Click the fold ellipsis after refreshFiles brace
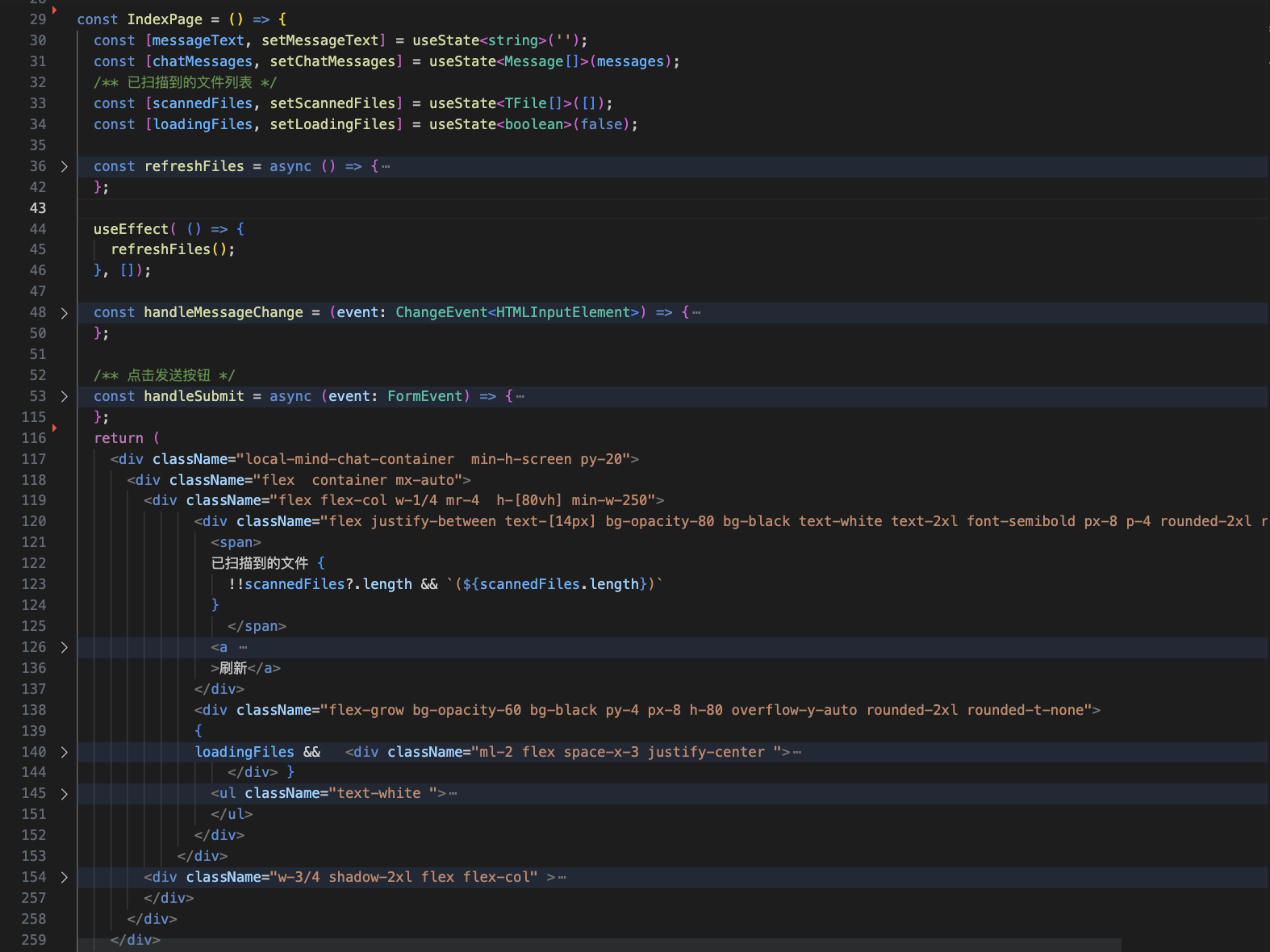Viewport: 1270px width, 952px height. pos(386,166)
